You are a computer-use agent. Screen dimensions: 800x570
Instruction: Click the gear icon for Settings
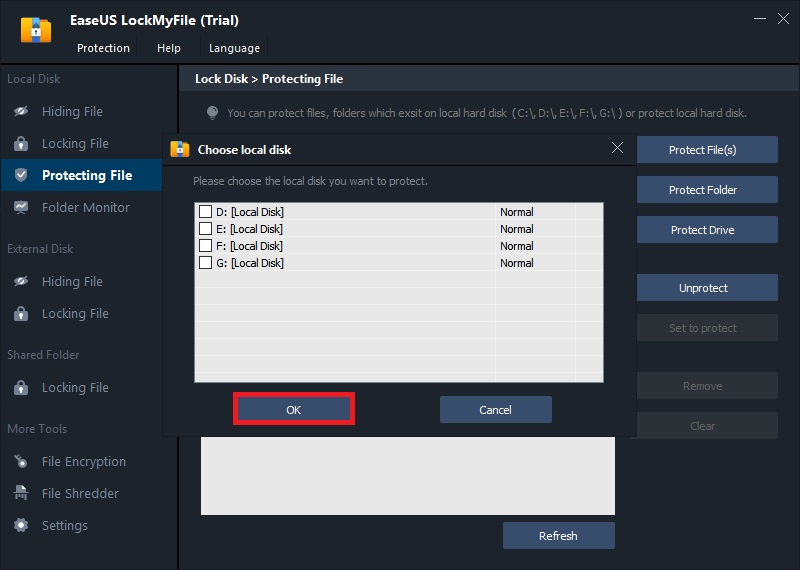[x=21, y=525]
